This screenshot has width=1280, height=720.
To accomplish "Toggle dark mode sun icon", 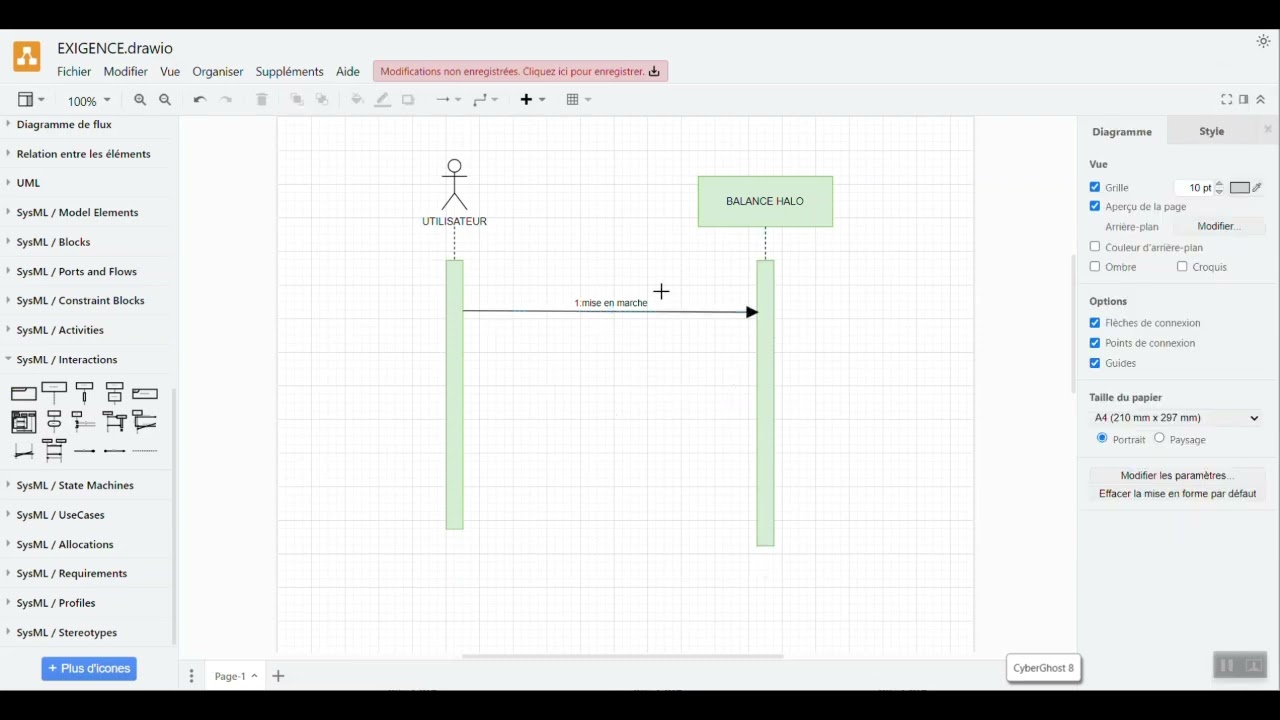I will tap(1263, 42).
